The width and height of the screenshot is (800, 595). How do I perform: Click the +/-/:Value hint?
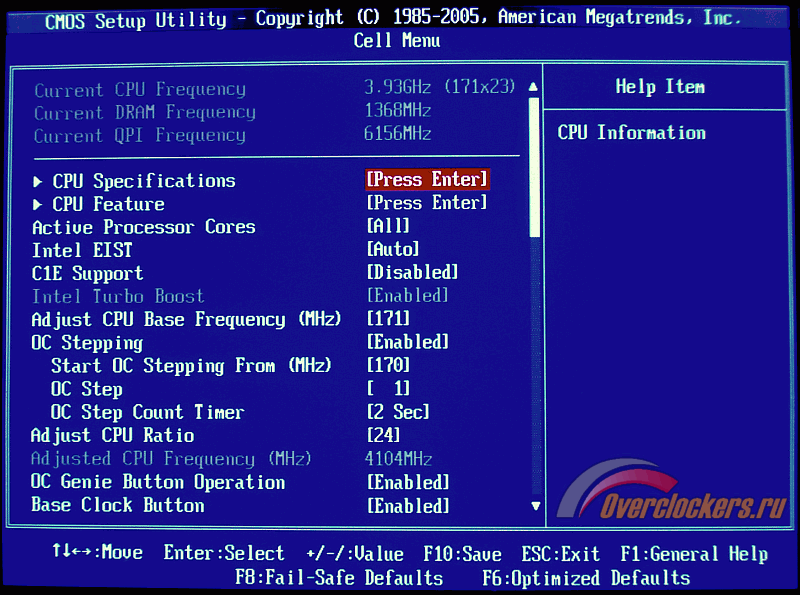[355, 554]
